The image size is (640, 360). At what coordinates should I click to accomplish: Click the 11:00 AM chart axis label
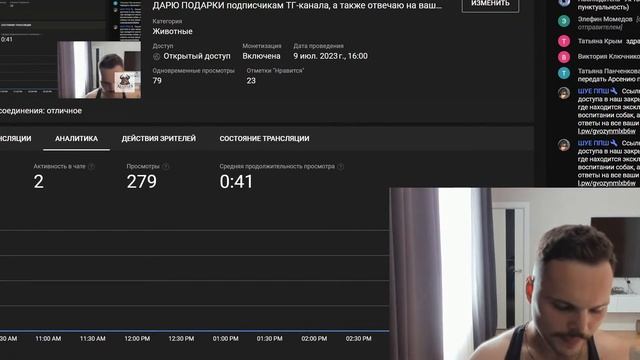[48, 339]
